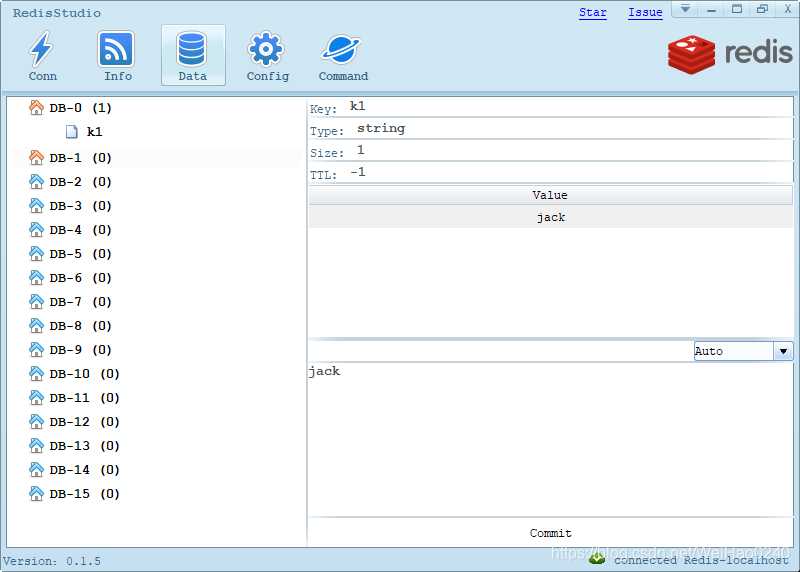Open the Auto format dropdown
The width and height of the screenshot is (800, 572).
pyautogui.click(x=783, y=351)
